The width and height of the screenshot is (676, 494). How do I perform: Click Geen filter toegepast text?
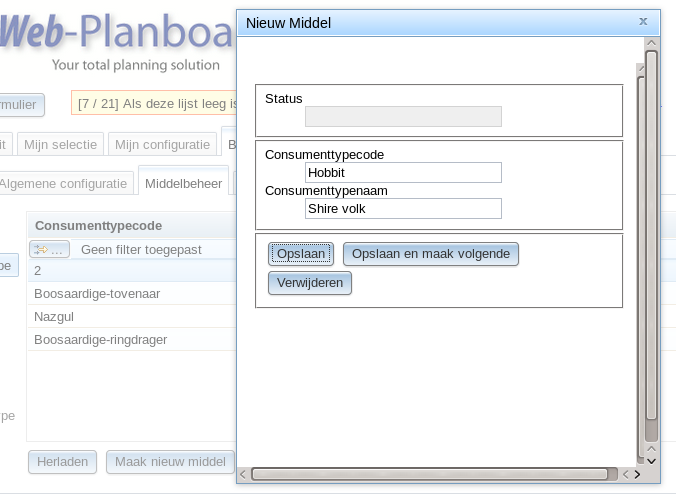(141, 250)
